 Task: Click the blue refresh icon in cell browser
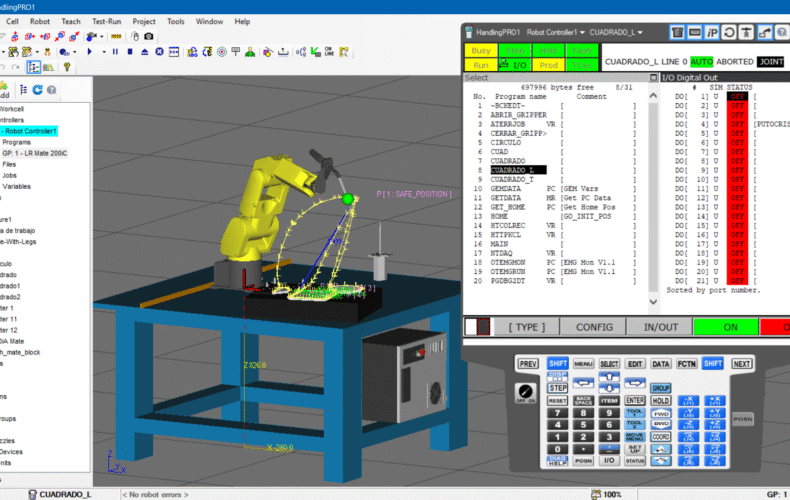pyautogui.click(x=38, y=89)
